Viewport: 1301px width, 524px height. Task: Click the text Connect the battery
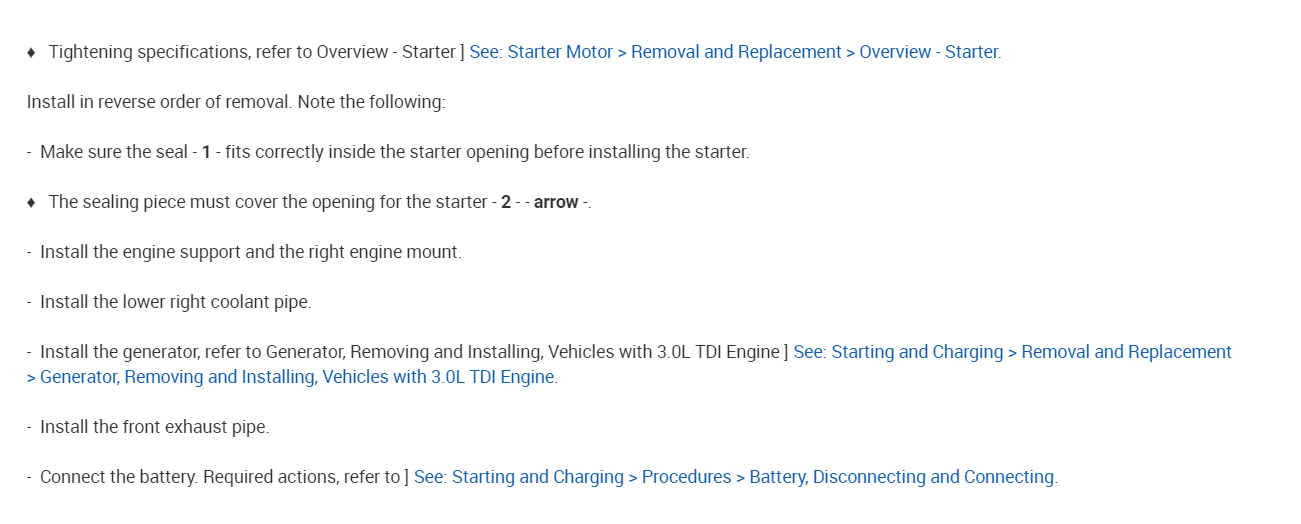point(118,477)
